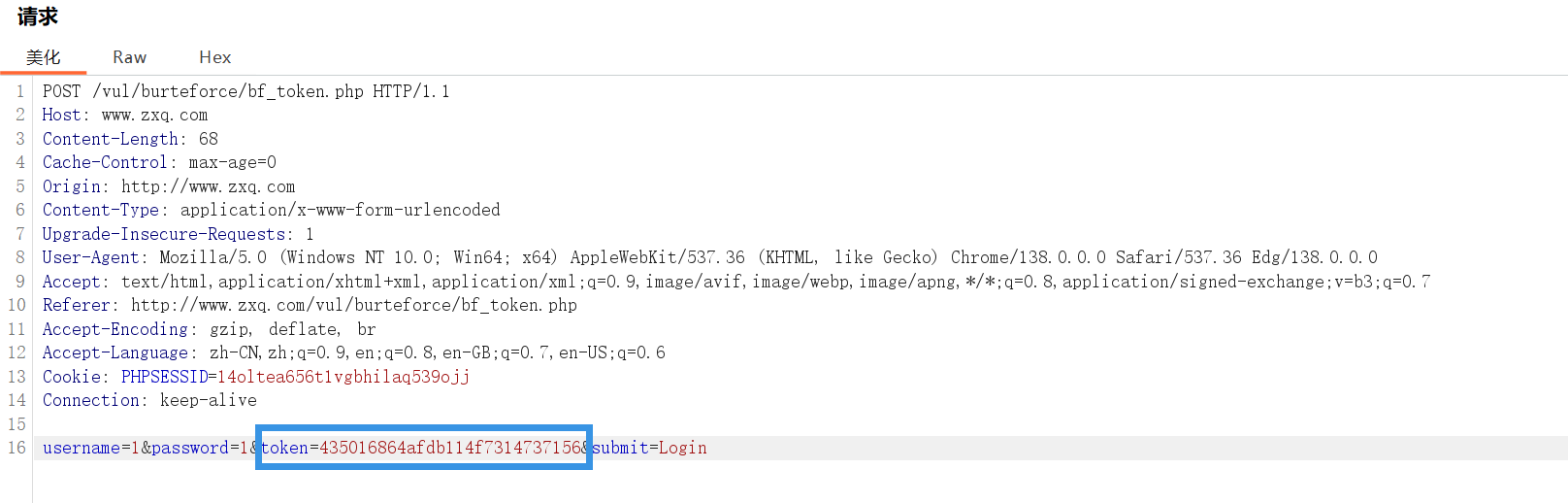
Task: Click the Cache-Control header line
Action: 159,162
